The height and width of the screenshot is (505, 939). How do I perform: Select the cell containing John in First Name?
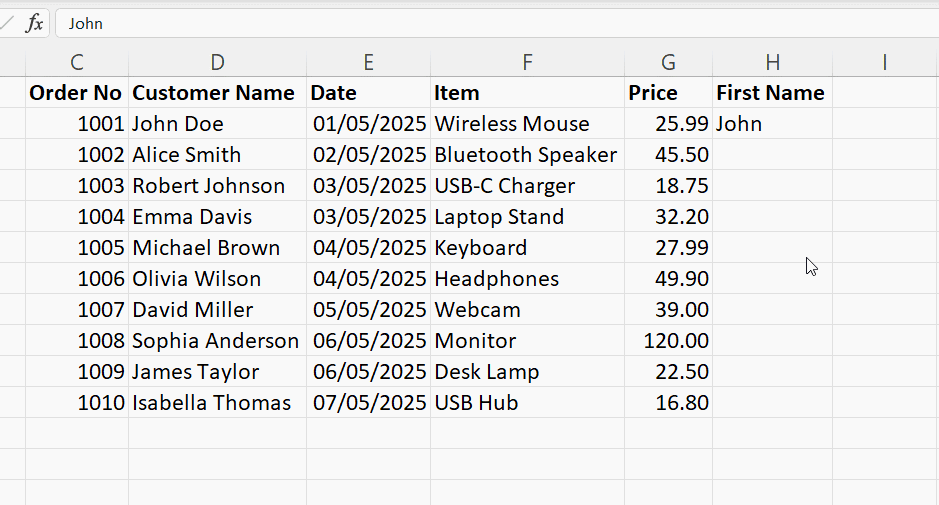771,124
